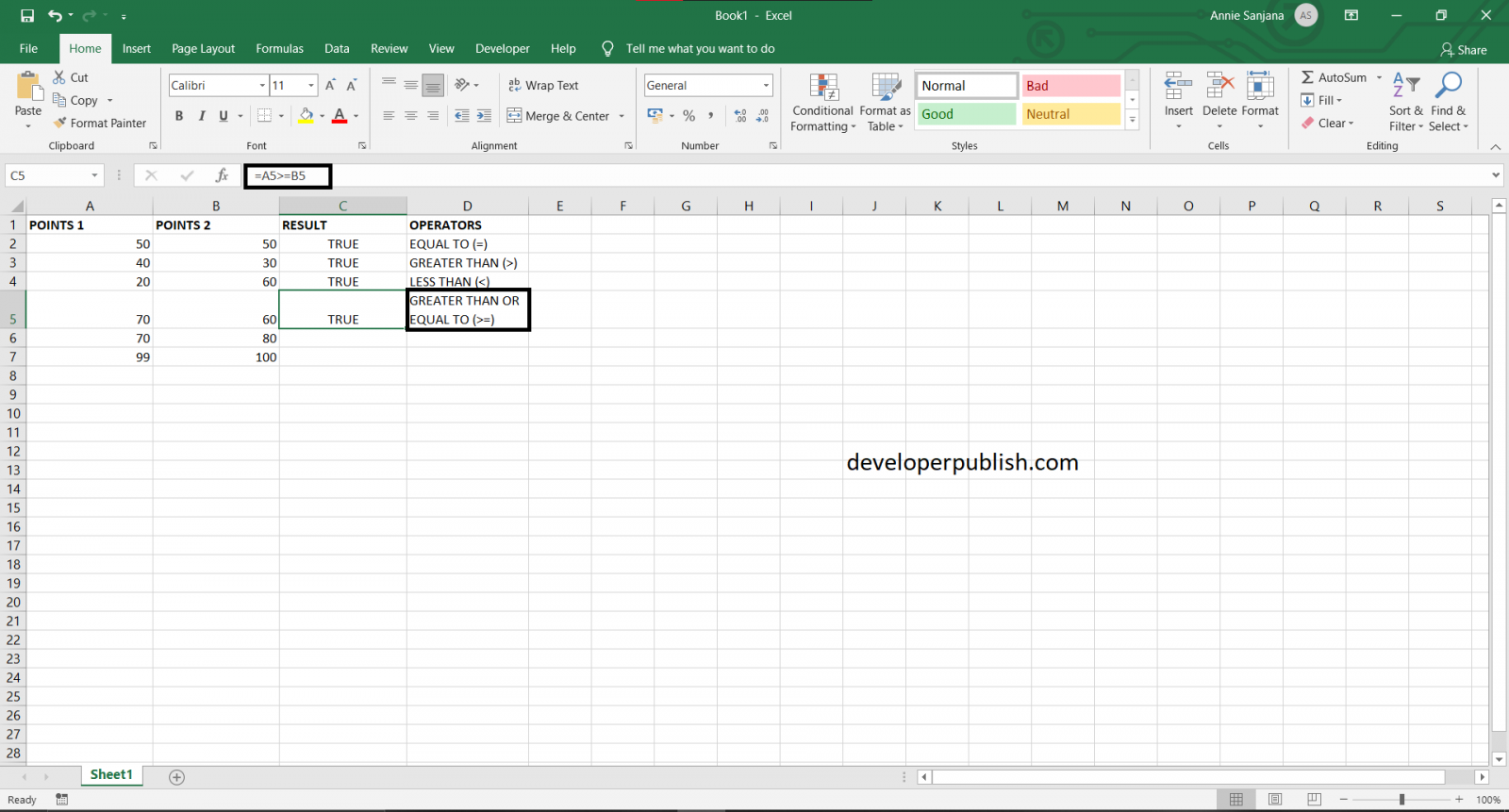Toggle Italic formatting
1509x812 pixels.
click(202, 116)
